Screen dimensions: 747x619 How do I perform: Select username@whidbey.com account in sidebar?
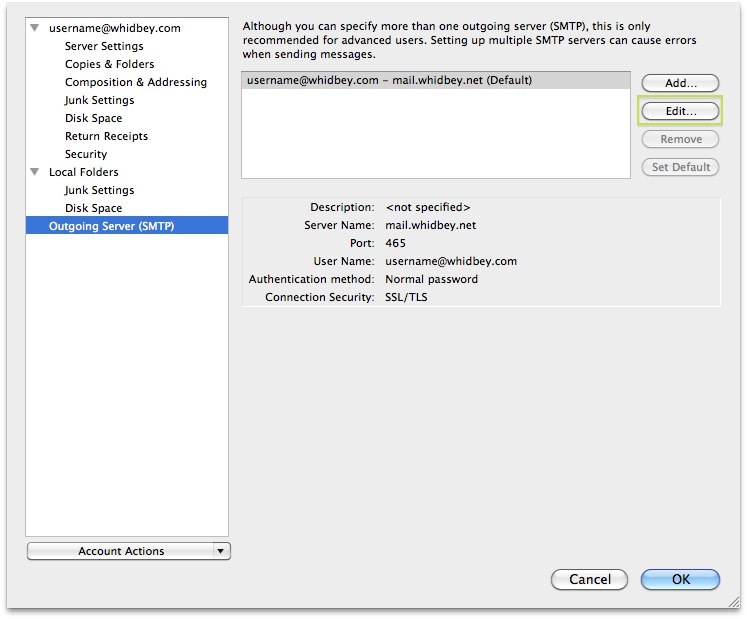pyautogui.click(x=115, y=28)
